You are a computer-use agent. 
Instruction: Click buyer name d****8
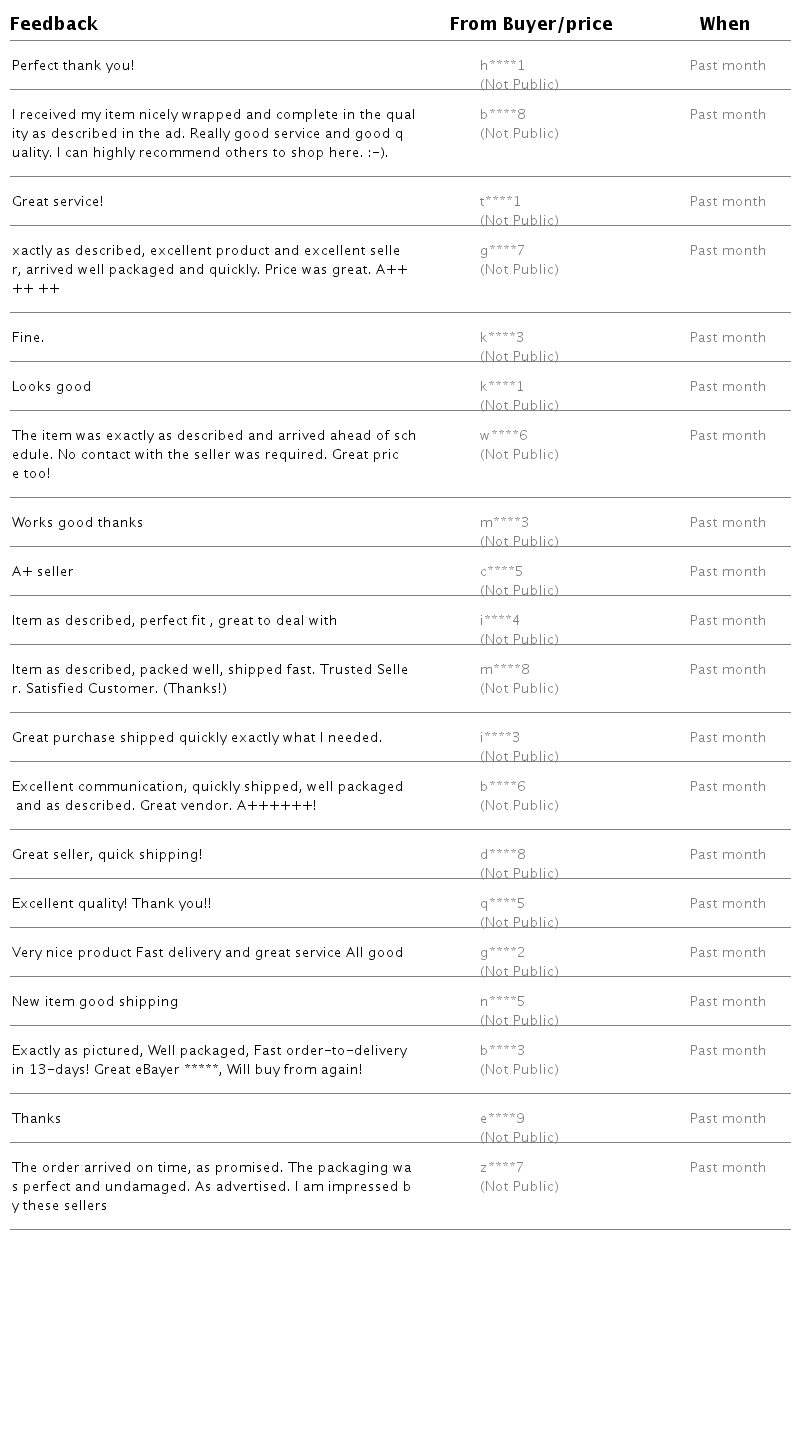tap(502, 855)
